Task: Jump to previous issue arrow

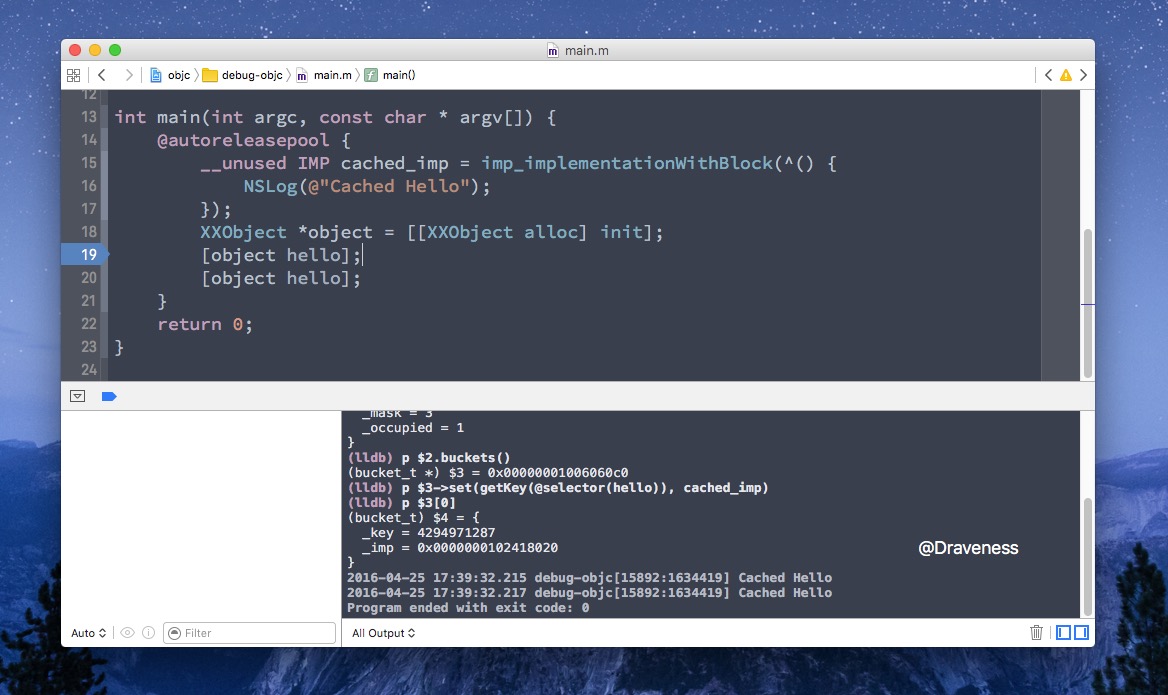Action: pos(1048,75)
